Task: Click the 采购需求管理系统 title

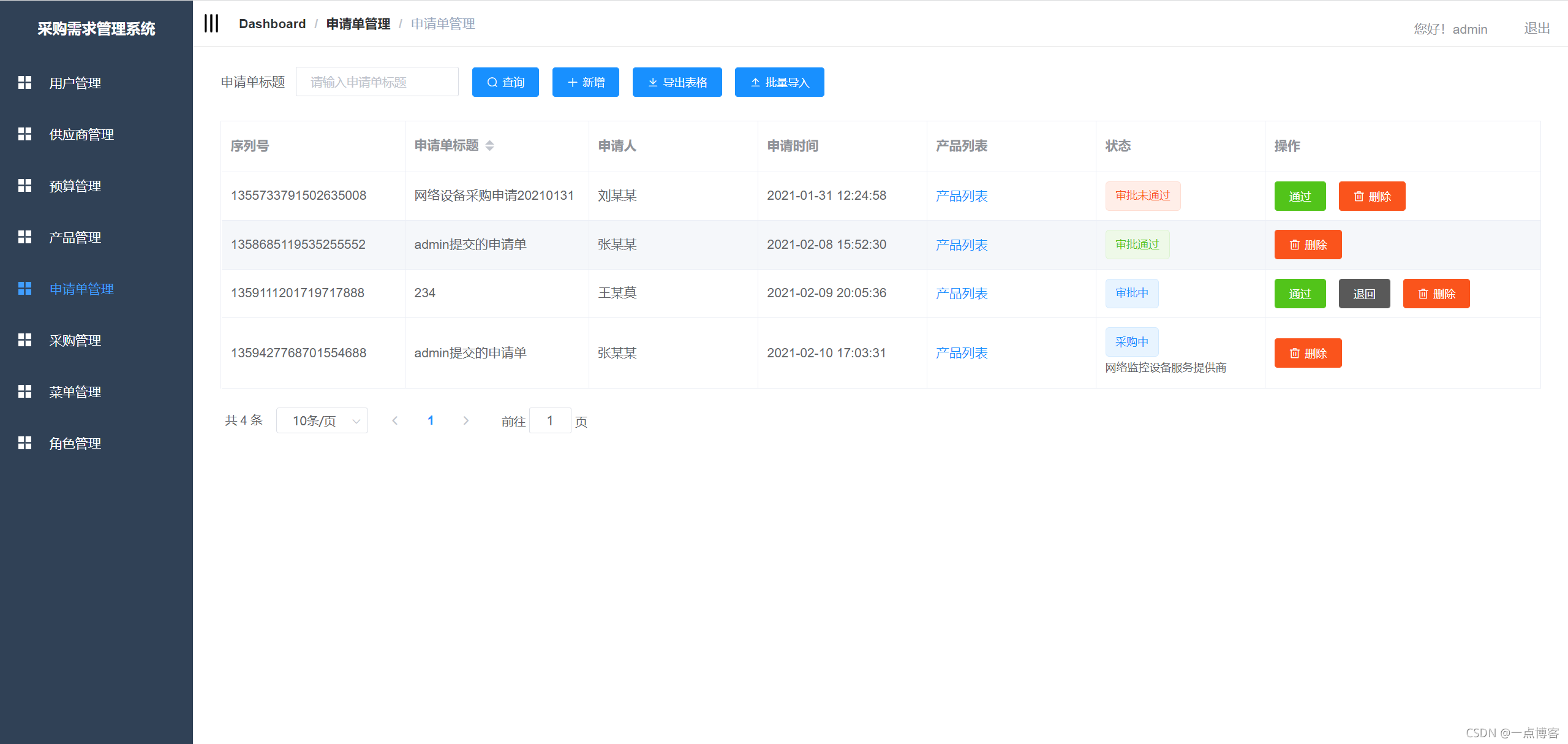Action: [x=96, y=29]
